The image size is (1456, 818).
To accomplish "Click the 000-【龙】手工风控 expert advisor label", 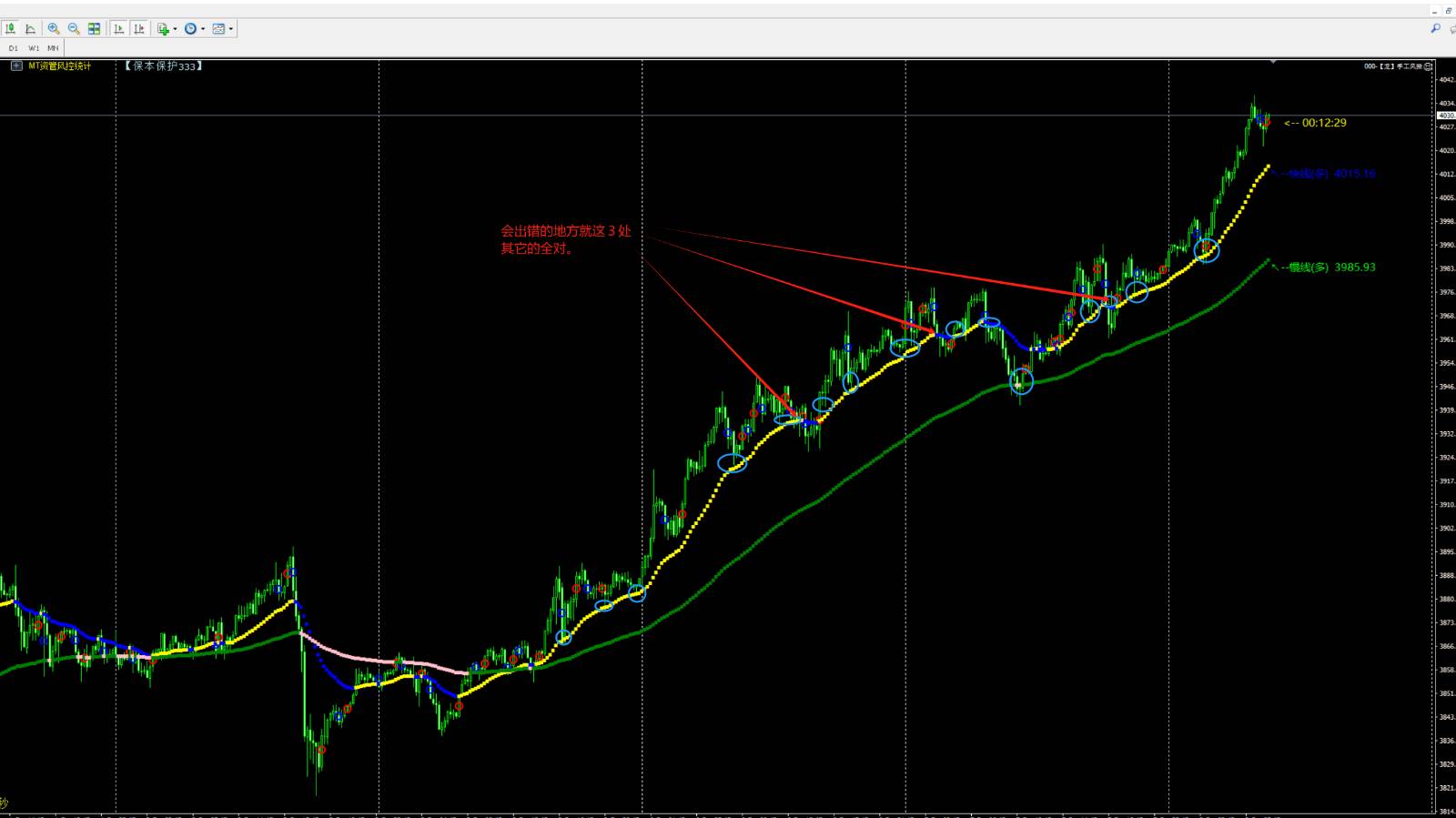I will [1392, 66].
